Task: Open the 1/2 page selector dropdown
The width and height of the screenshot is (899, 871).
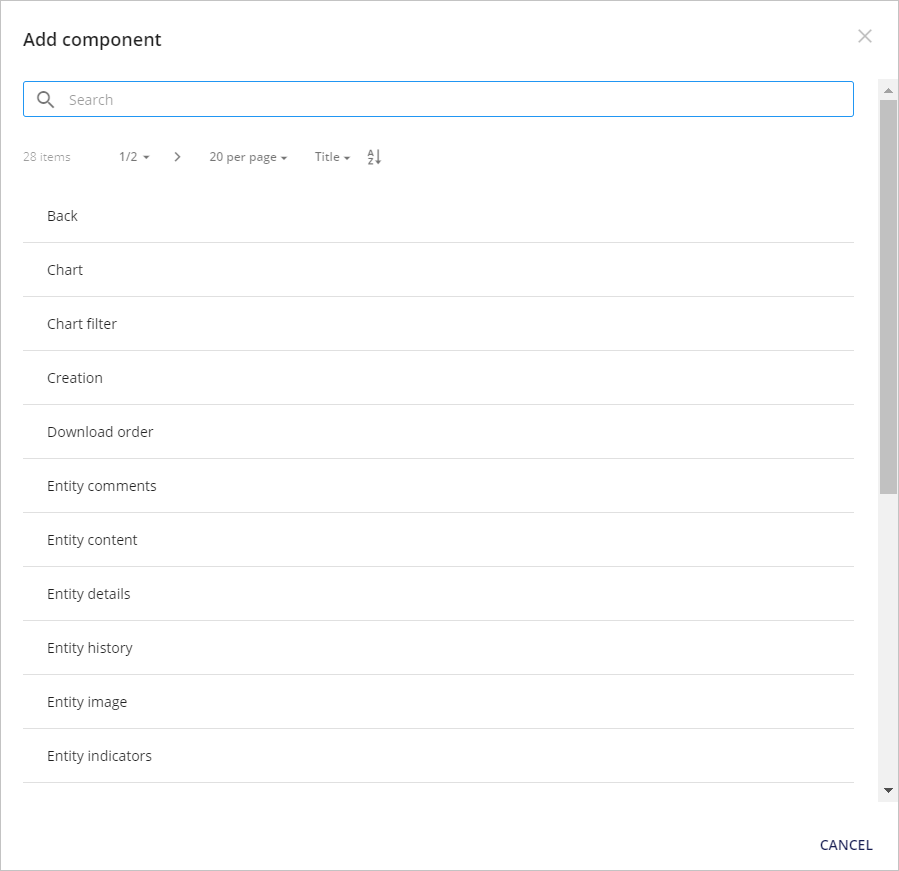Action: click(134, 157)
